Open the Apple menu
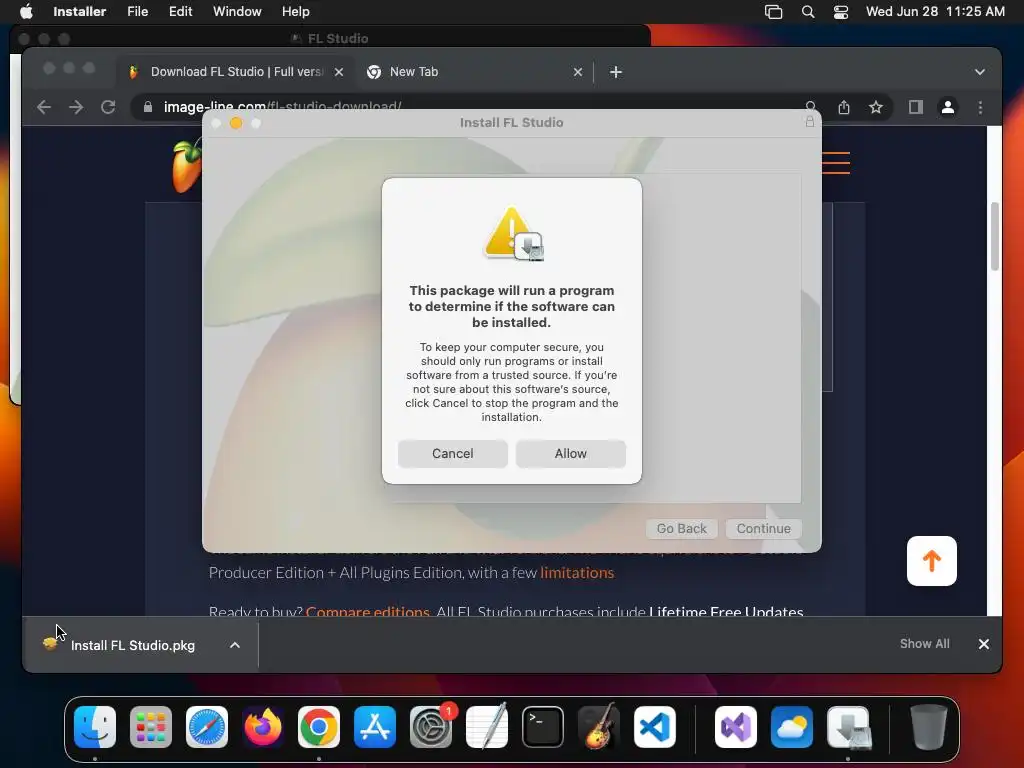The height and width of the screenshot is (768, 1024). [26, 11]
